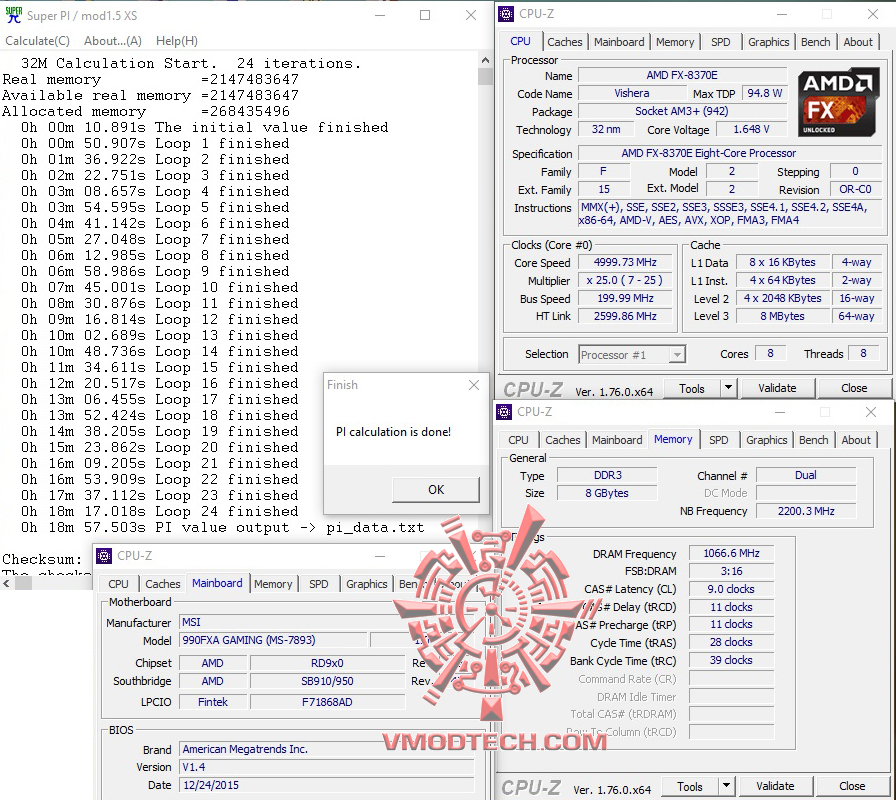Click the AMD FX Unlocked logo
The width and height of the screenshot is (896, 800).
coord(838,103)
